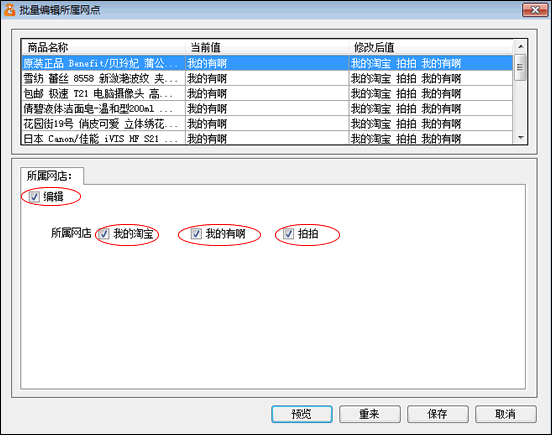Close the 批量编辑所属网点 dialog

point(535,10)
